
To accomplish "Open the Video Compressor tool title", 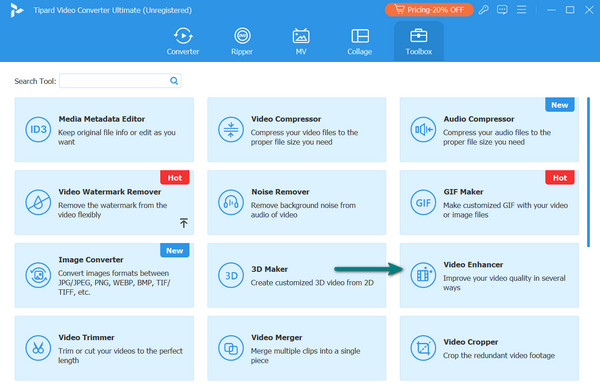I will [286, 119].
